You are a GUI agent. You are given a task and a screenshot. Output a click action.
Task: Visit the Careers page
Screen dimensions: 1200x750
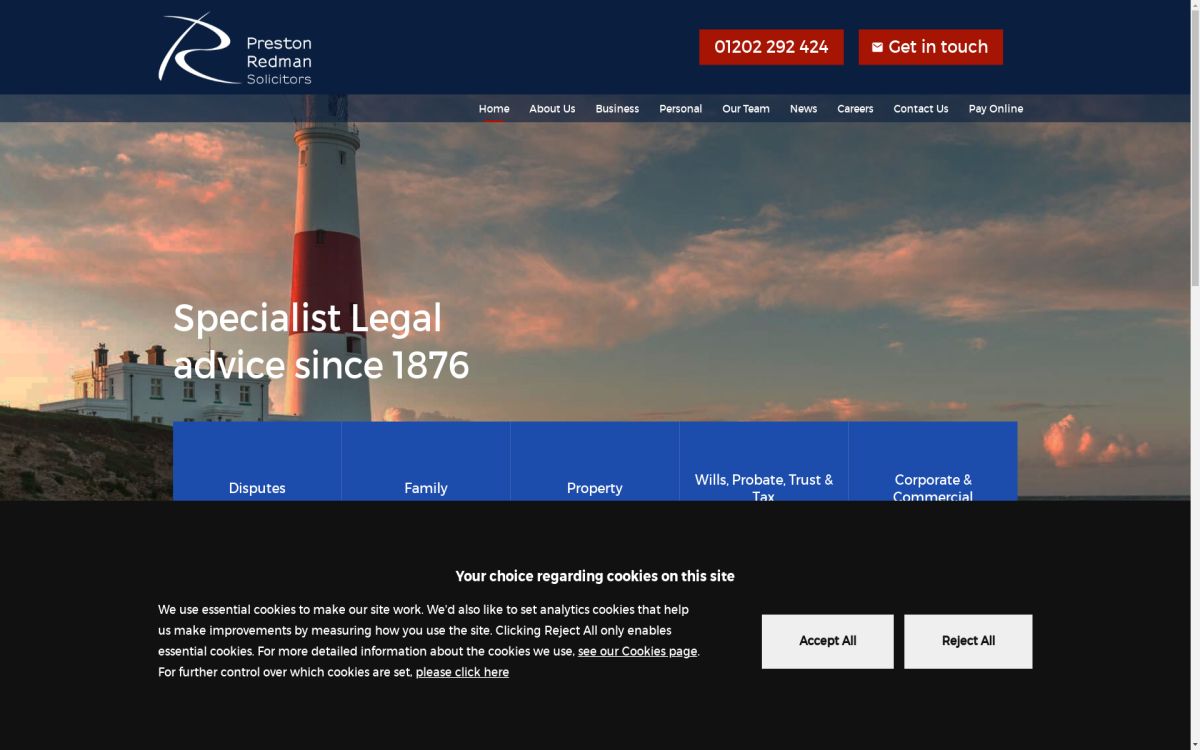click(855, 109)
